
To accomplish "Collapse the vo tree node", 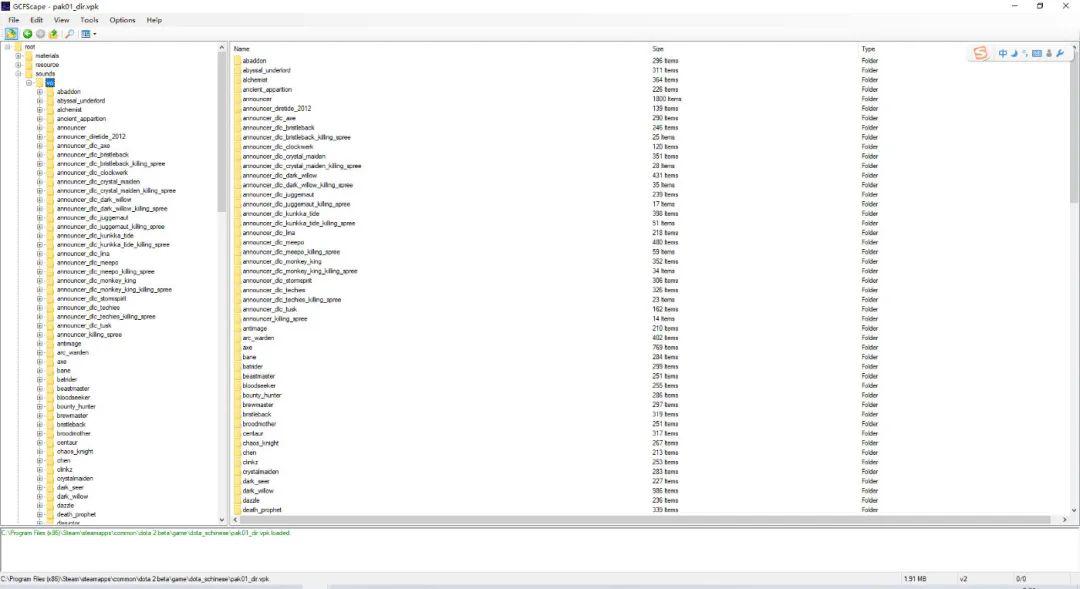I will (29, 83).
